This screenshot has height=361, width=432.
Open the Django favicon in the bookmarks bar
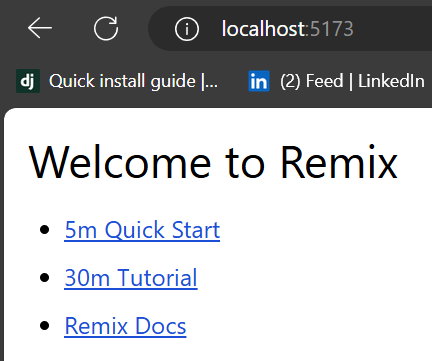click(x=28, y=81)
